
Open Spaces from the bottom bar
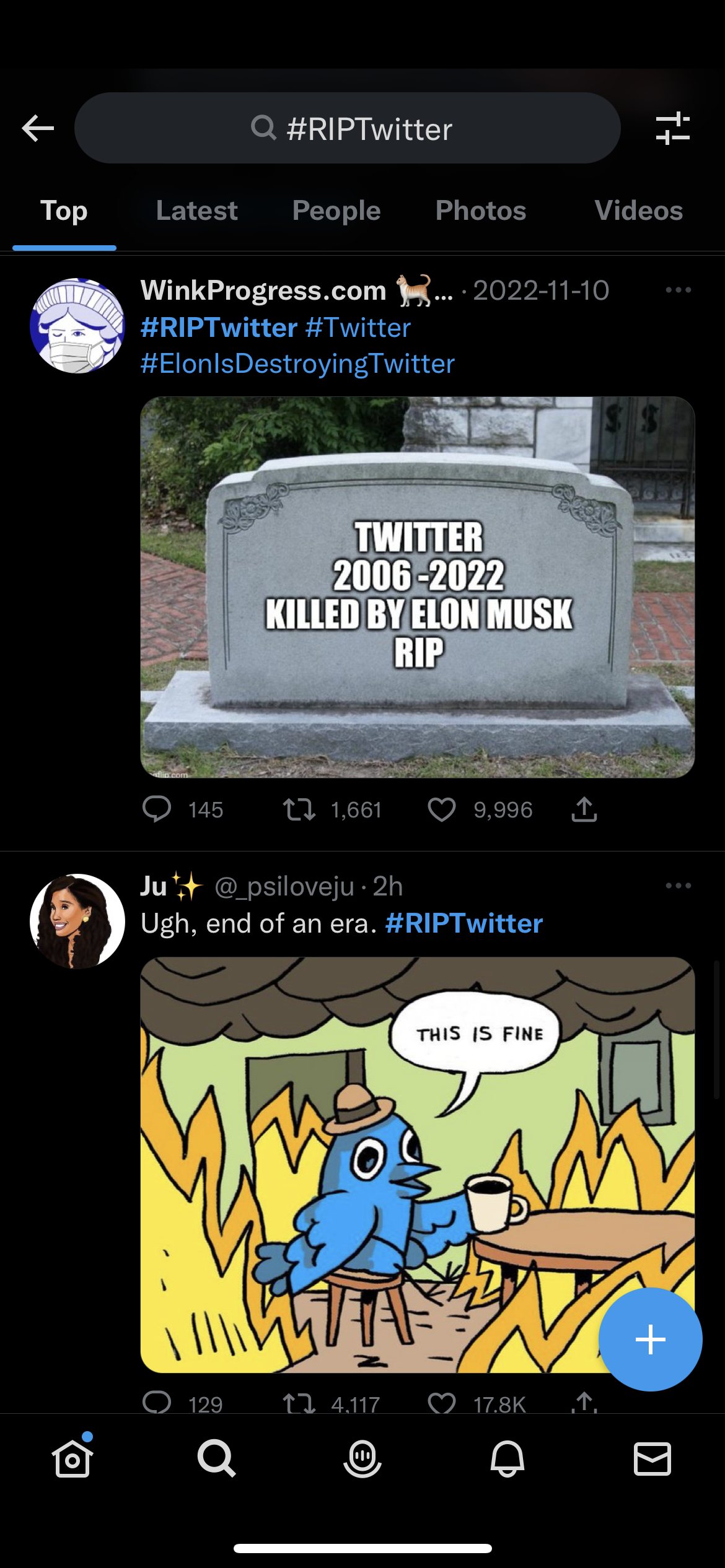362,1458
